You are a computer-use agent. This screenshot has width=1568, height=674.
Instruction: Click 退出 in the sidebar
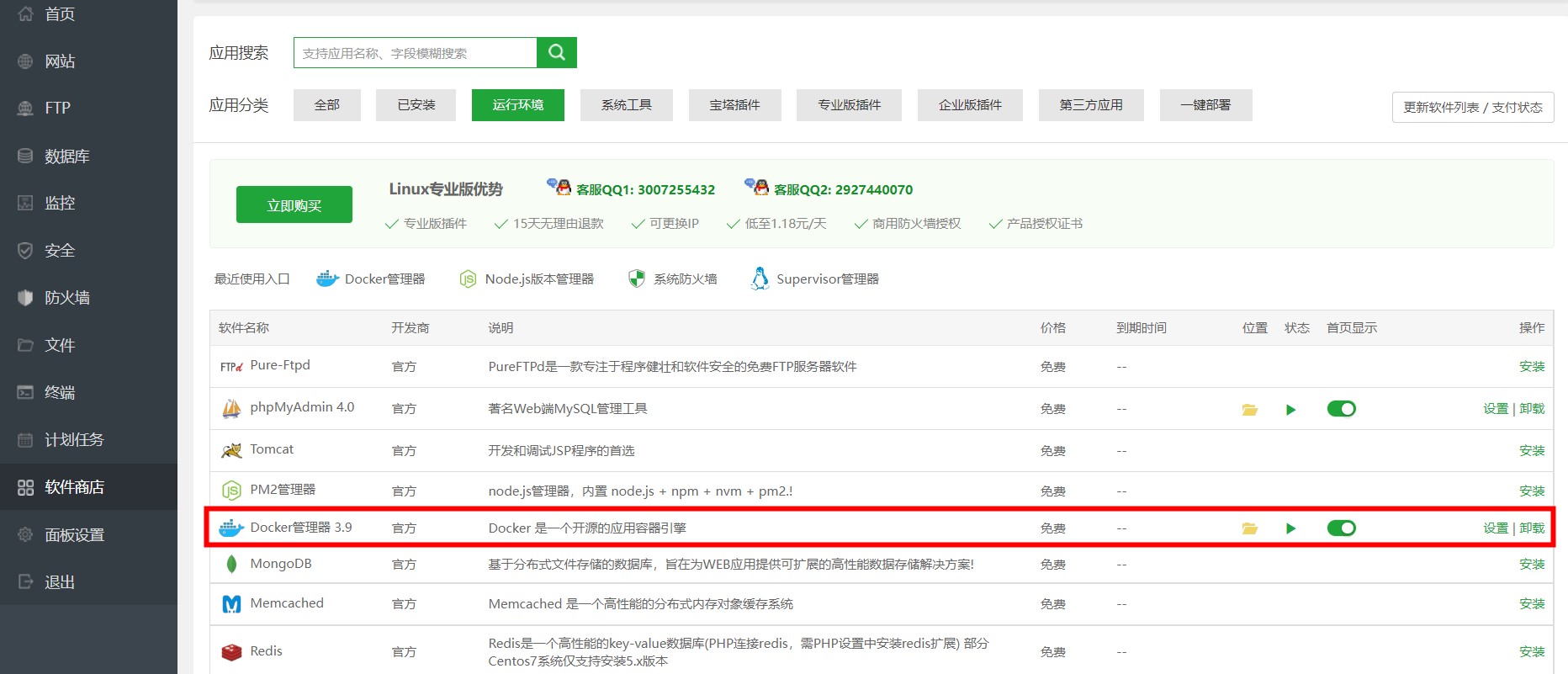point(88,581)
